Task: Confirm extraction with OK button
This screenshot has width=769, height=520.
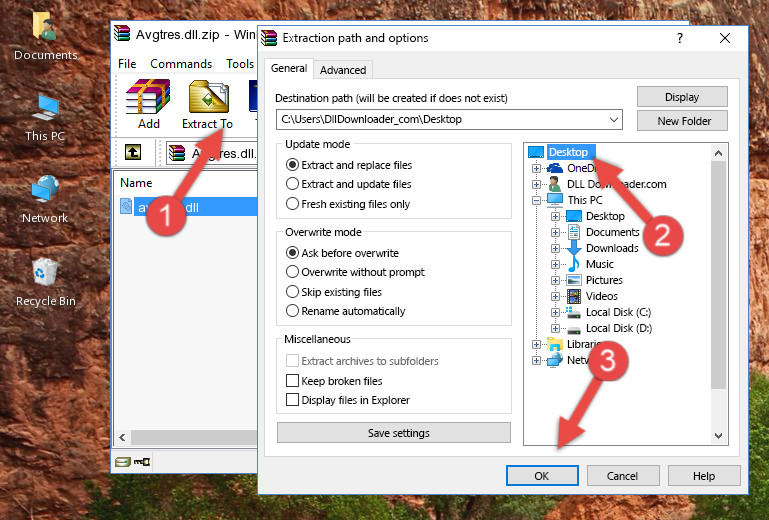Action: tap(542, 476)
